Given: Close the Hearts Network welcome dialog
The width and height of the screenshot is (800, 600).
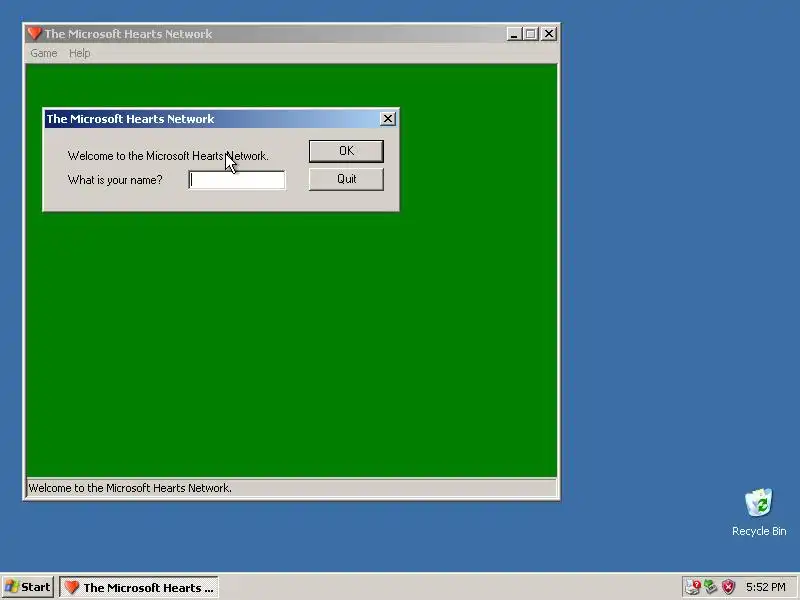Looking at the screenshot, I should 388,119.
